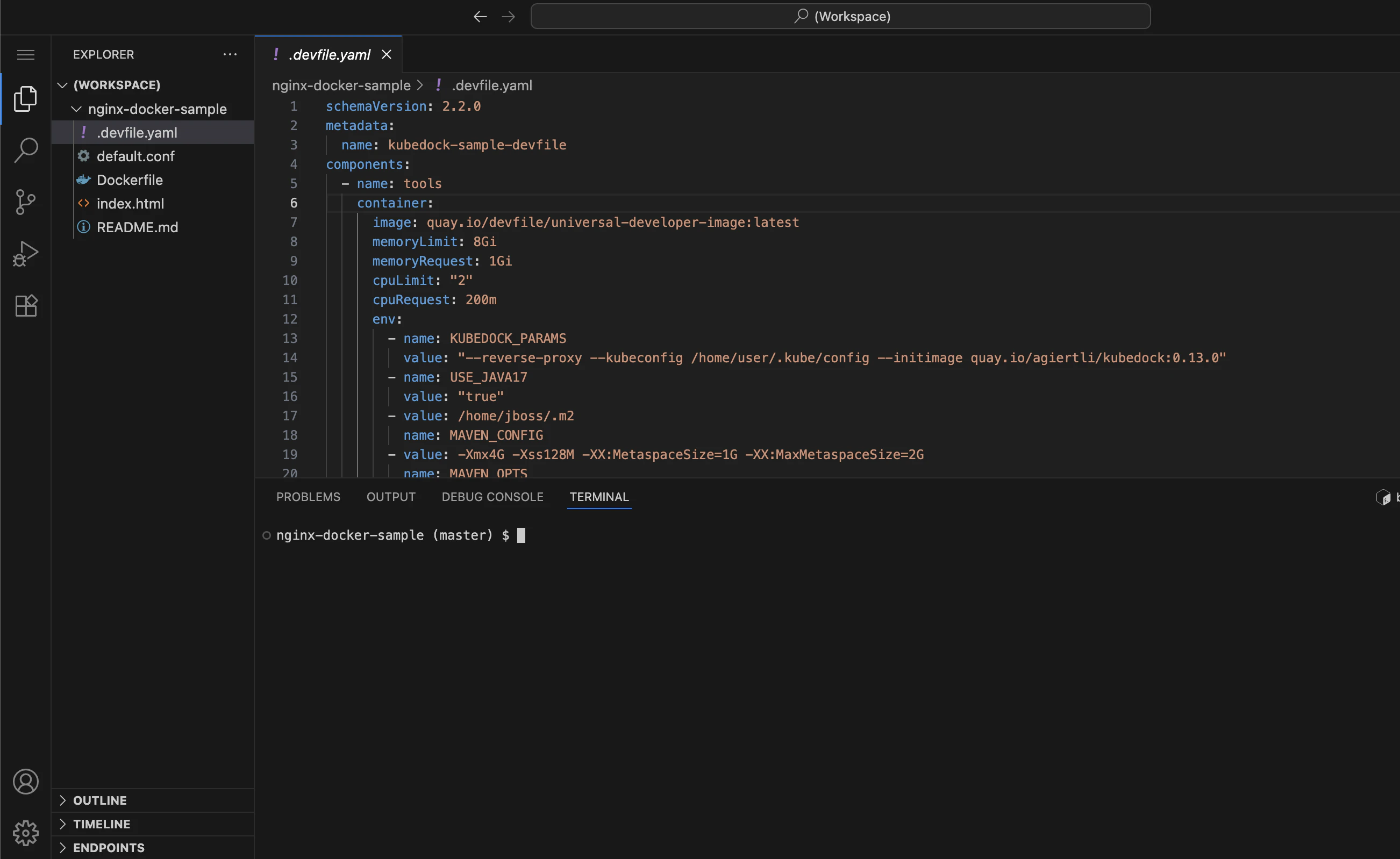Close the .devfile.yaml editor tab
This screenshot has width=1400, height=859.
pos(387,54)
